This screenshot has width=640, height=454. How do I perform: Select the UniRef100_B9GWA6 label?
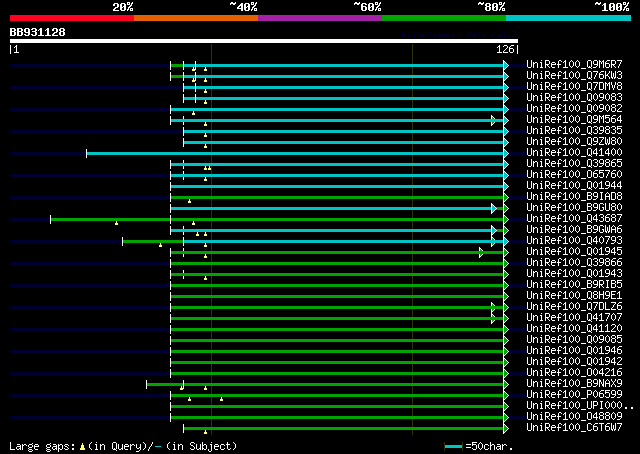point(574,230)
